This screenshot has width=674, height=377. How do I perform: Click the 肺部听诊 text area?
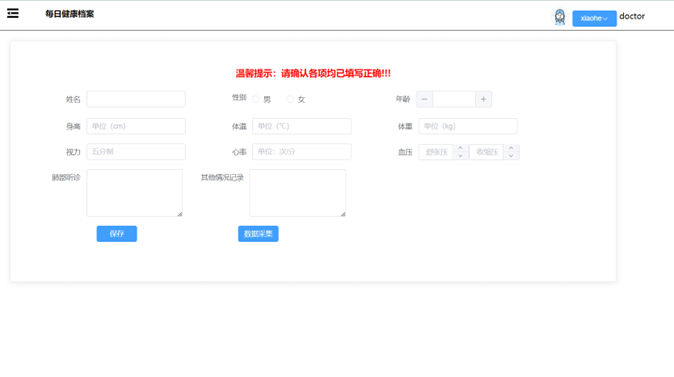coord(135,193)
